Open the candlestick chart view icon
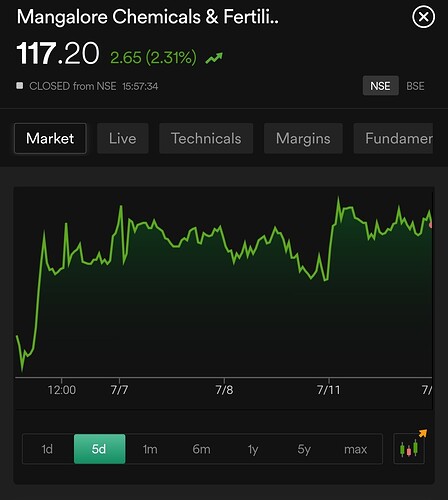This screenshot has width=448, height=500. (x=409, y=449)
